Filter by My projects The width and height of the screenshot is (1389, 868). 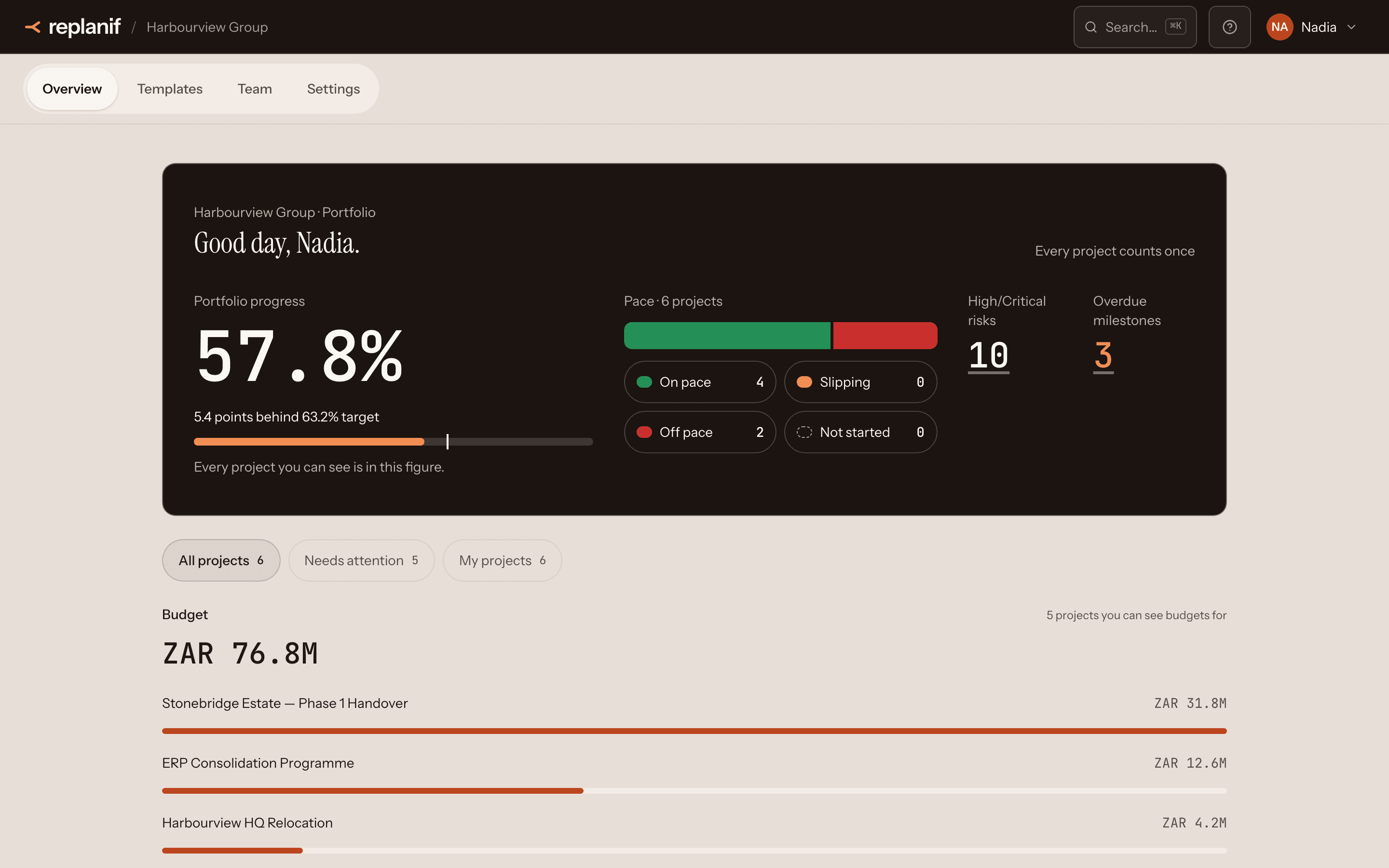[x=502, y=560]
